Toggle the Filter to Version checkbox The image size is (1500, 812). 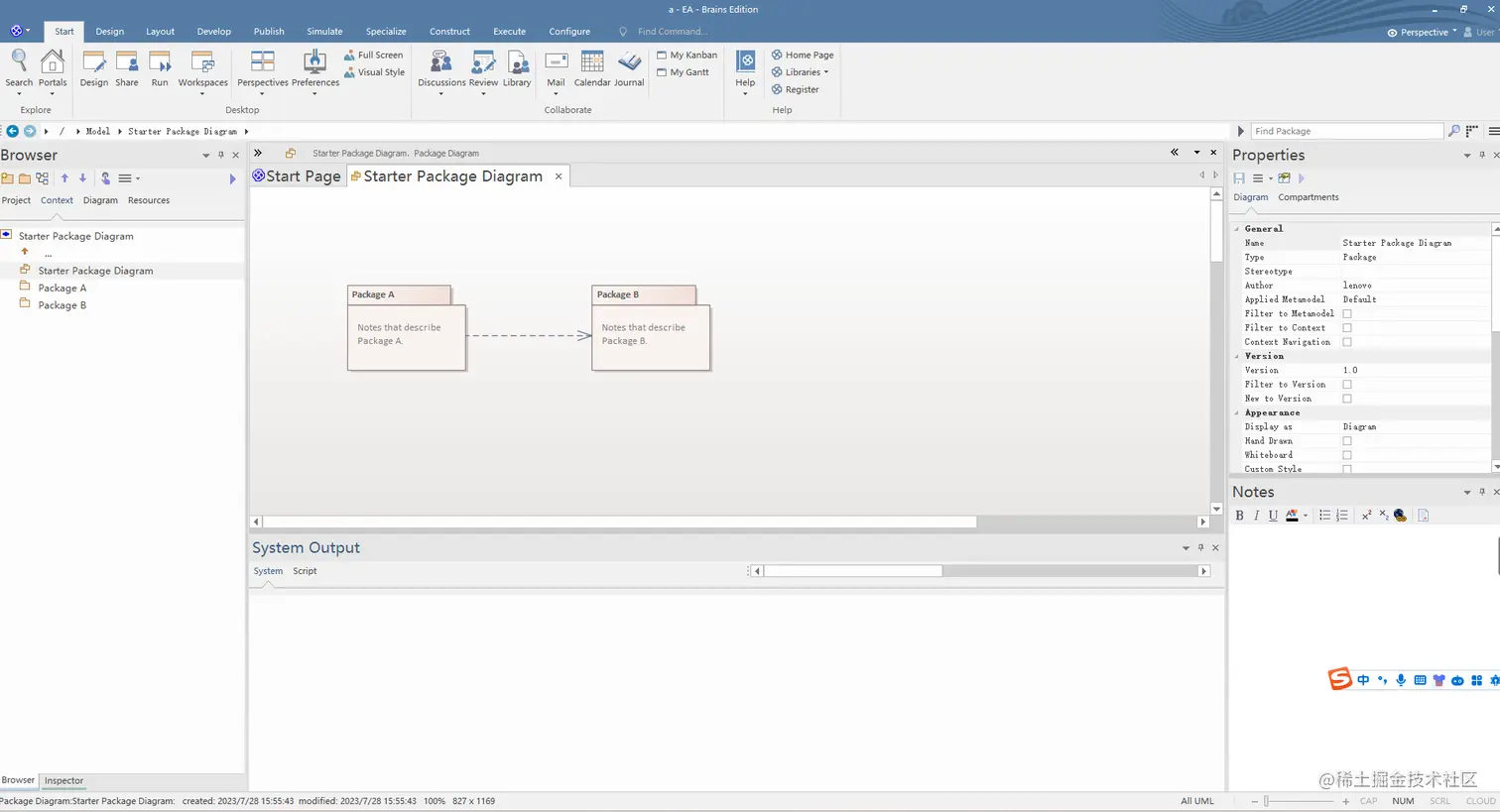coord(1347,385)
